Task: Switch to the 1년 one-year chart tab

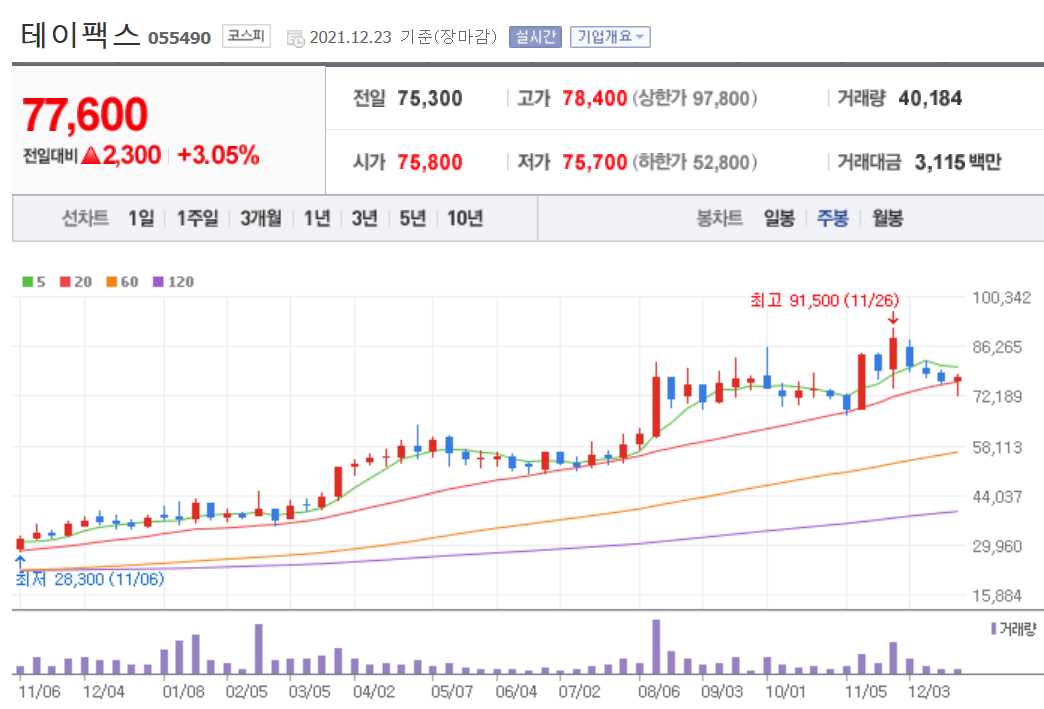Action: click(x=316, y=218)
